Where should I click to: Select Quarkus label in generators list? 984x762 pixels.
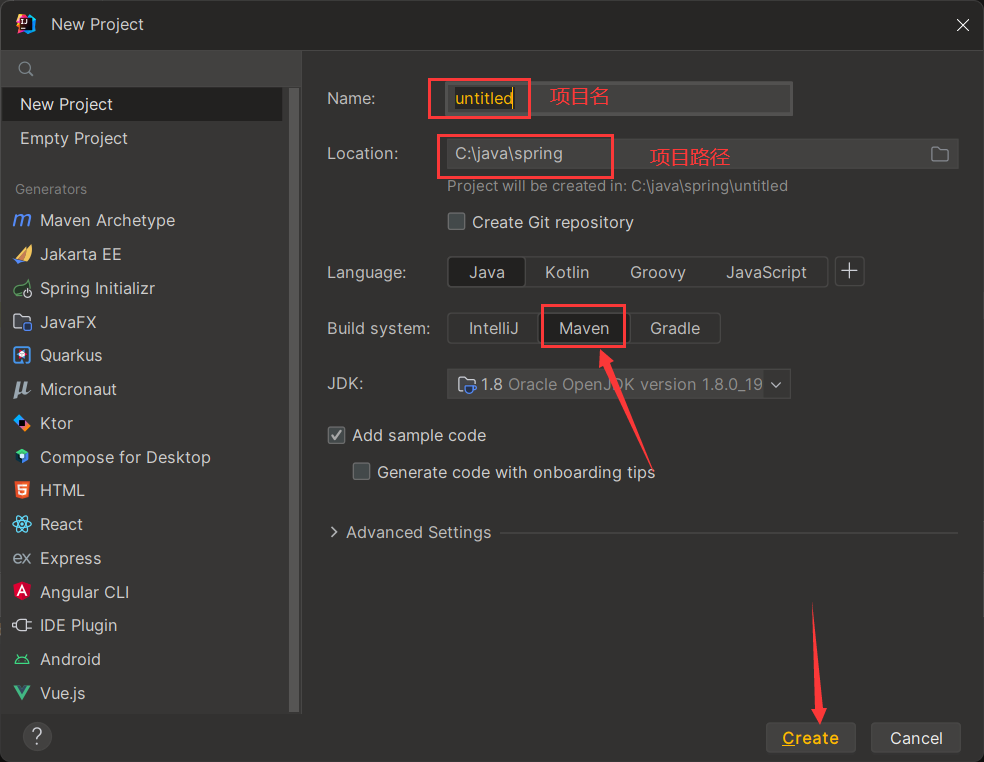tap(71, 355)
